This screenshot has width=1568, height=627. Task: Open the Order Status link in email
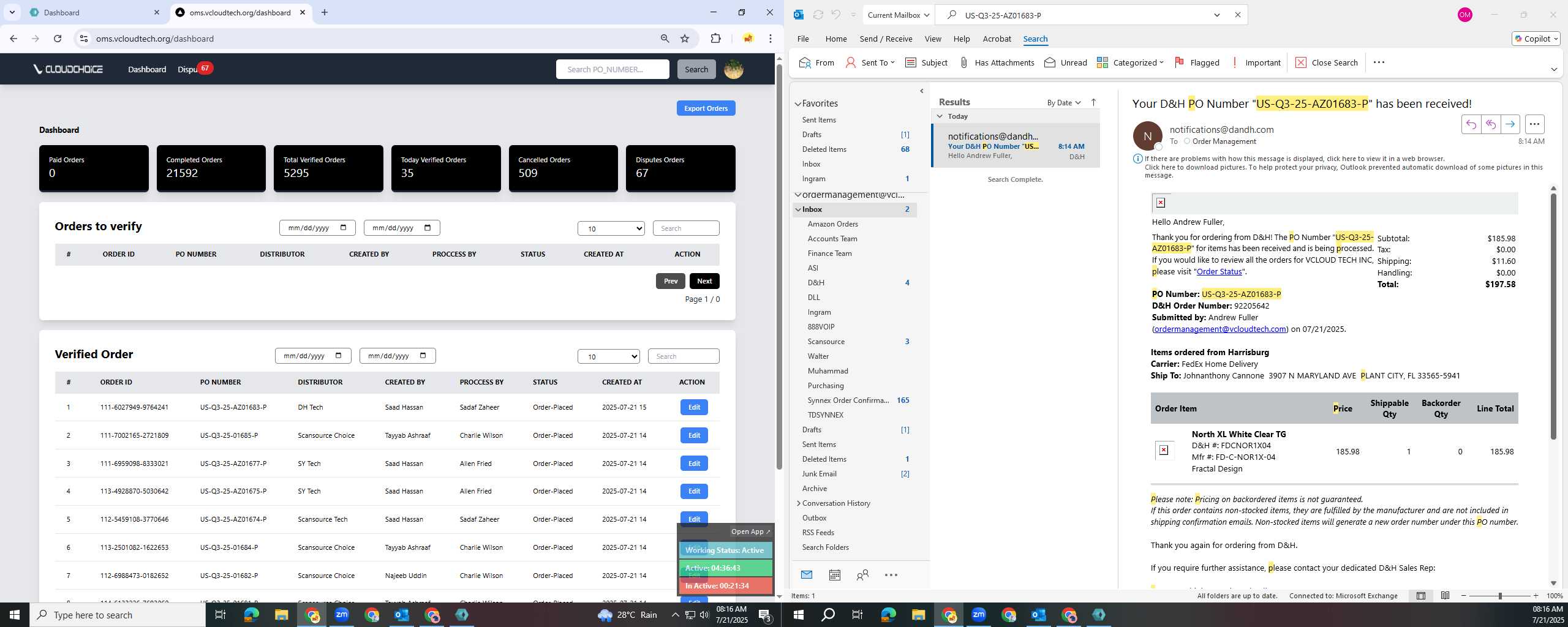[x=1219, y=271]
